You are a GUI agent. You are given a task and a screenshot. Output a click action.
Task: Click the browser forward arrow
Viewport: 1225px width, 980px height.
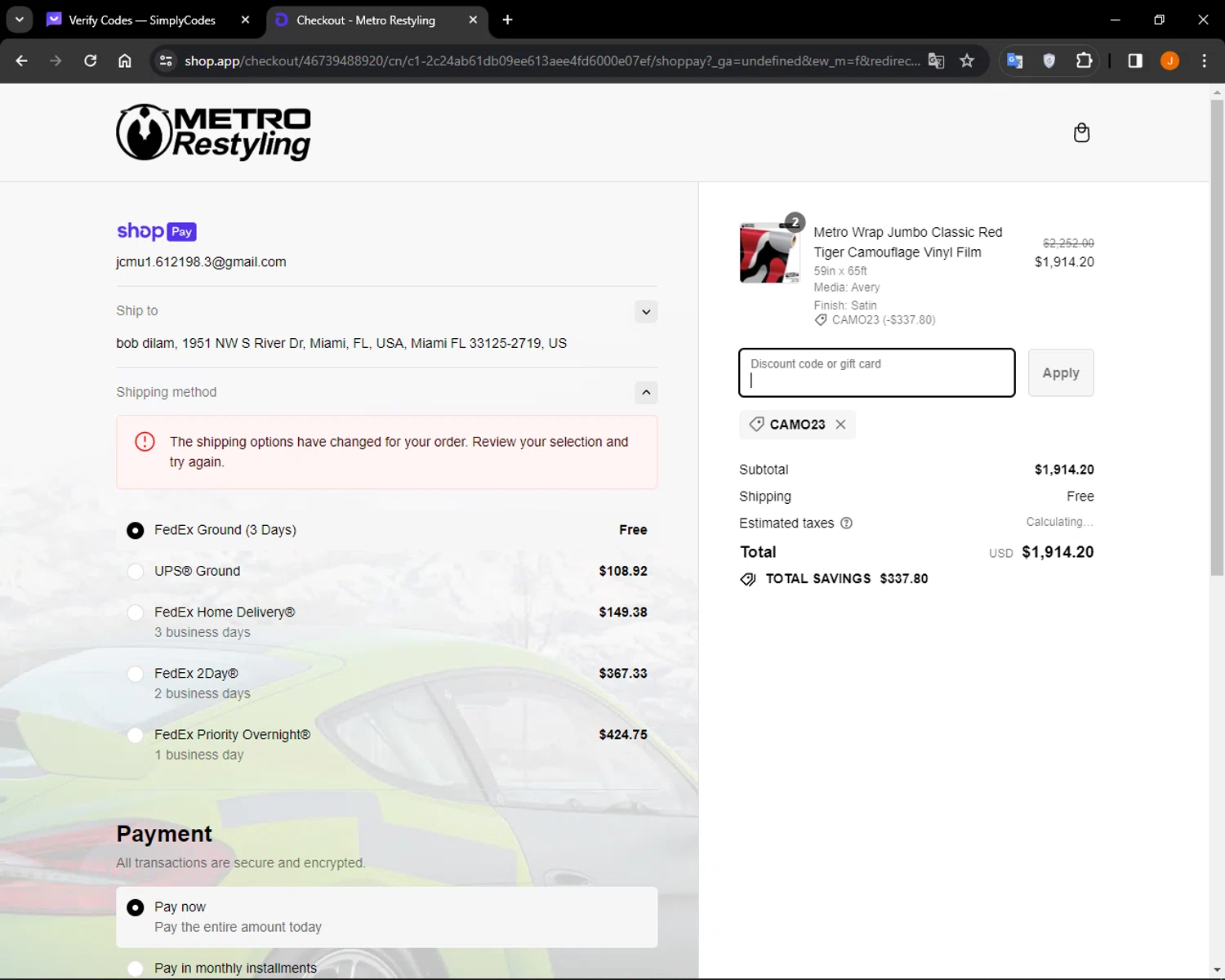(x=56, y=60)
